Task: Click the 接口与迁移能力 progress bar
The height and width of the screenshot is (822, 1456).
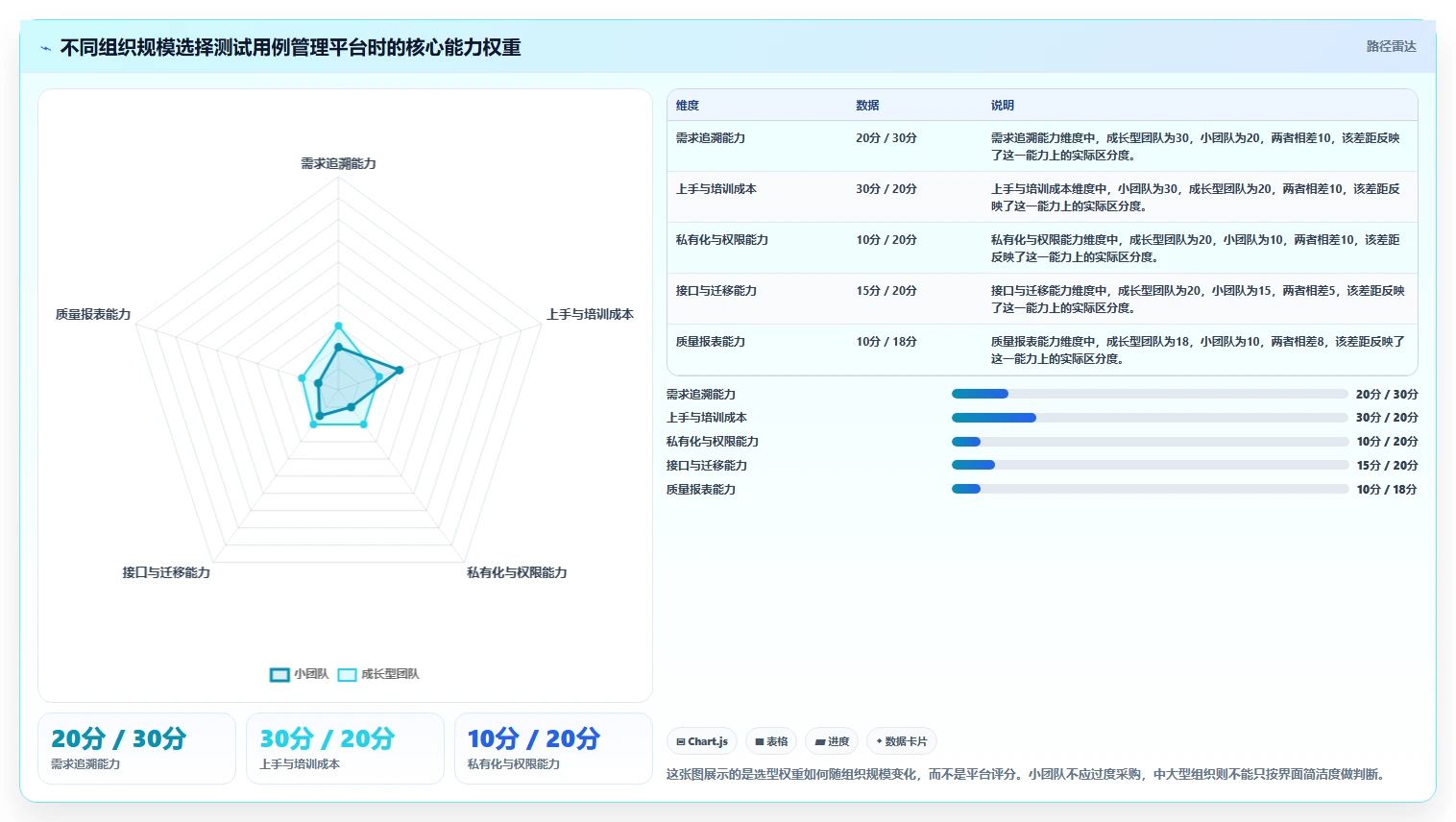Action: [x=1150, y=465]
